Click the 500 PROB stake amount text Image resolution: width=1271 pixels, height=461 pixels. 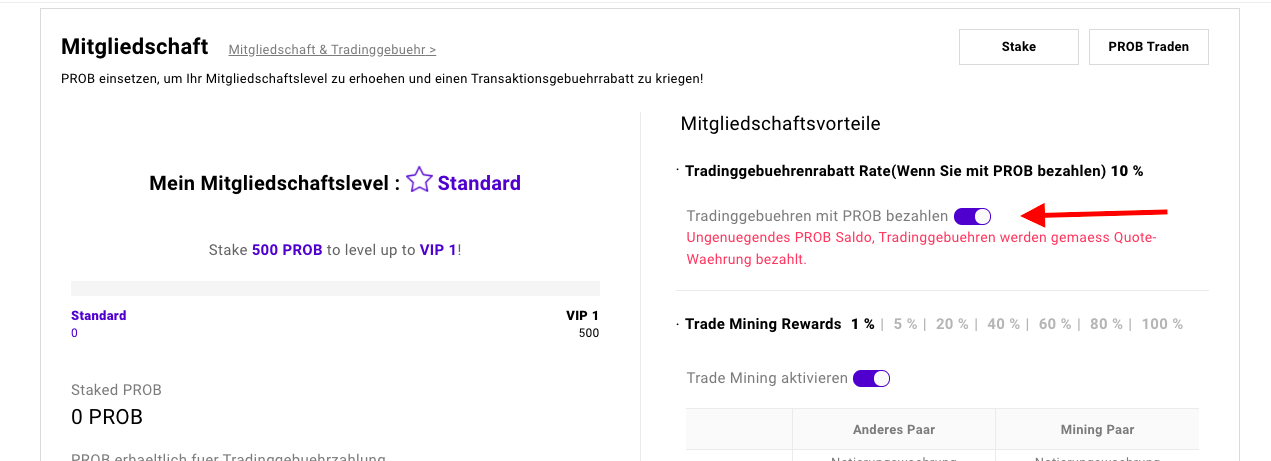click(287, 250)
